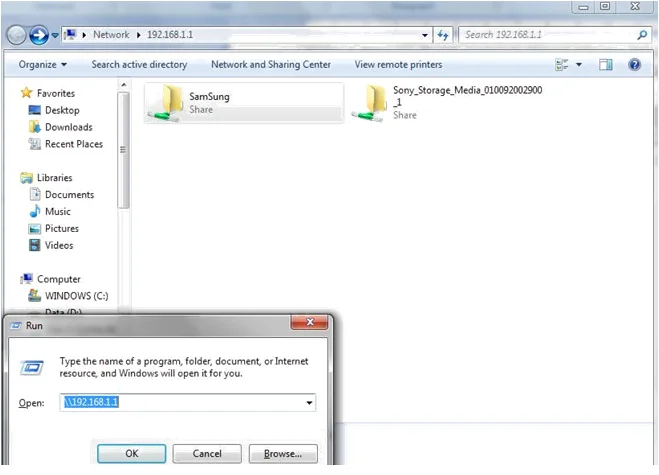
Task: Click the Help question mark icon
Action: [x=634, y=65]
